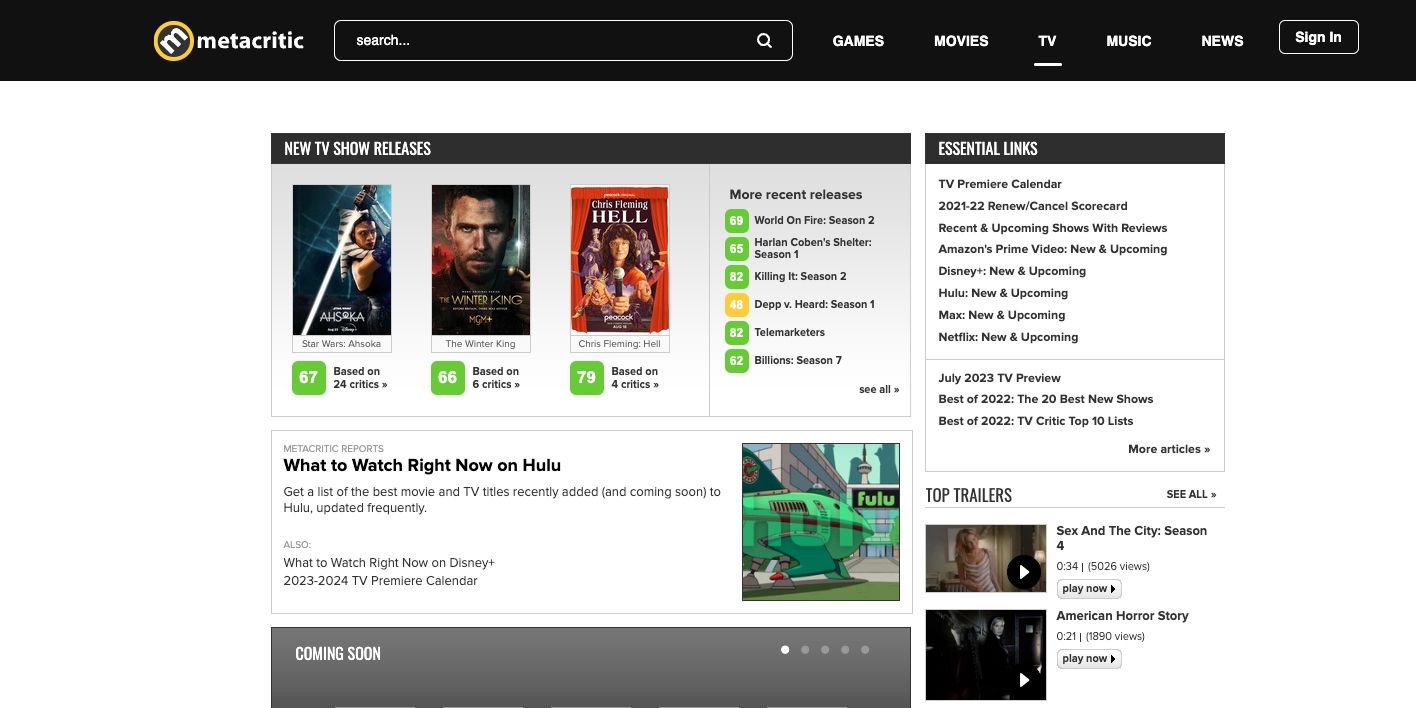The width and height of the screenshot is (1416, 708).
Task: Switch to the MOVIES tab
Action: [961, 41]
